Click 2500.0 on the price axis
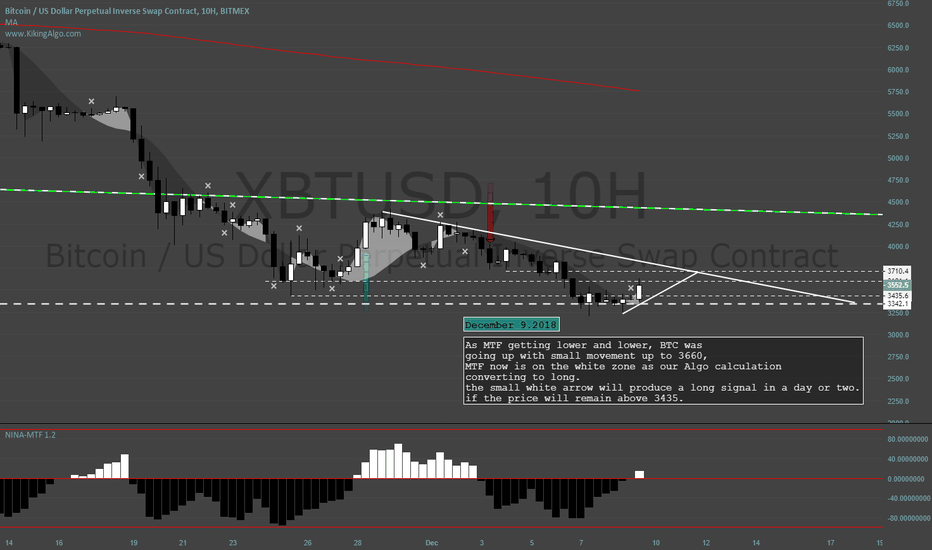Screen dimensions: 932x550 (898, 379)
